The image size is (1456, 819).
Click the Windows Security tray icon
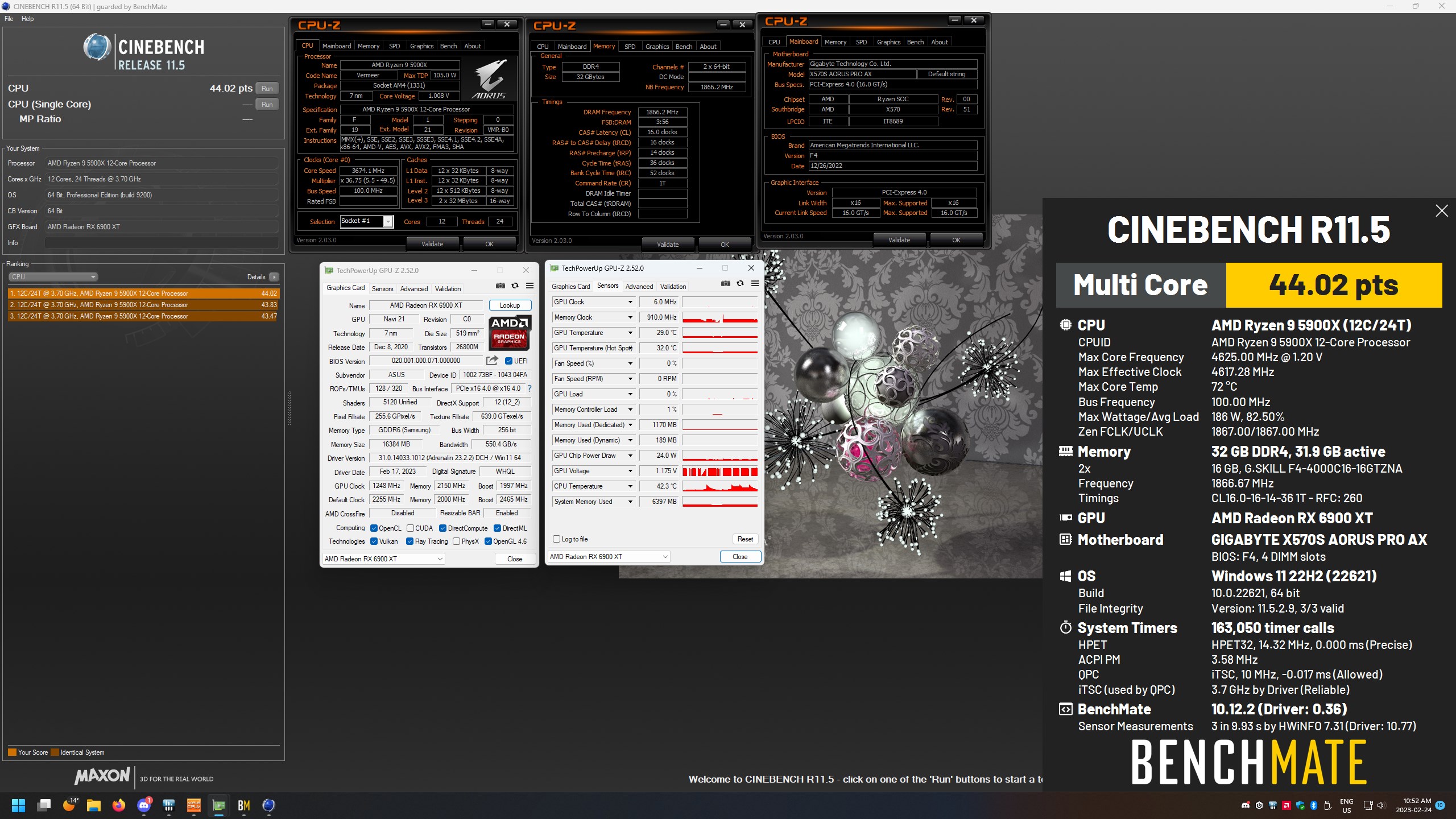[1300, 805]
